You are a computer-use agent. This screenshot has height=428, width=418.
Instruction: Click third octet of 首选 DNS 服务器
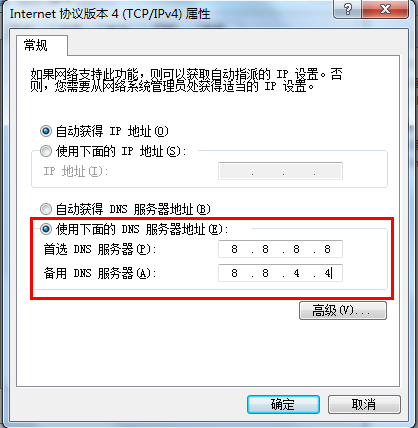pos(296,249)
